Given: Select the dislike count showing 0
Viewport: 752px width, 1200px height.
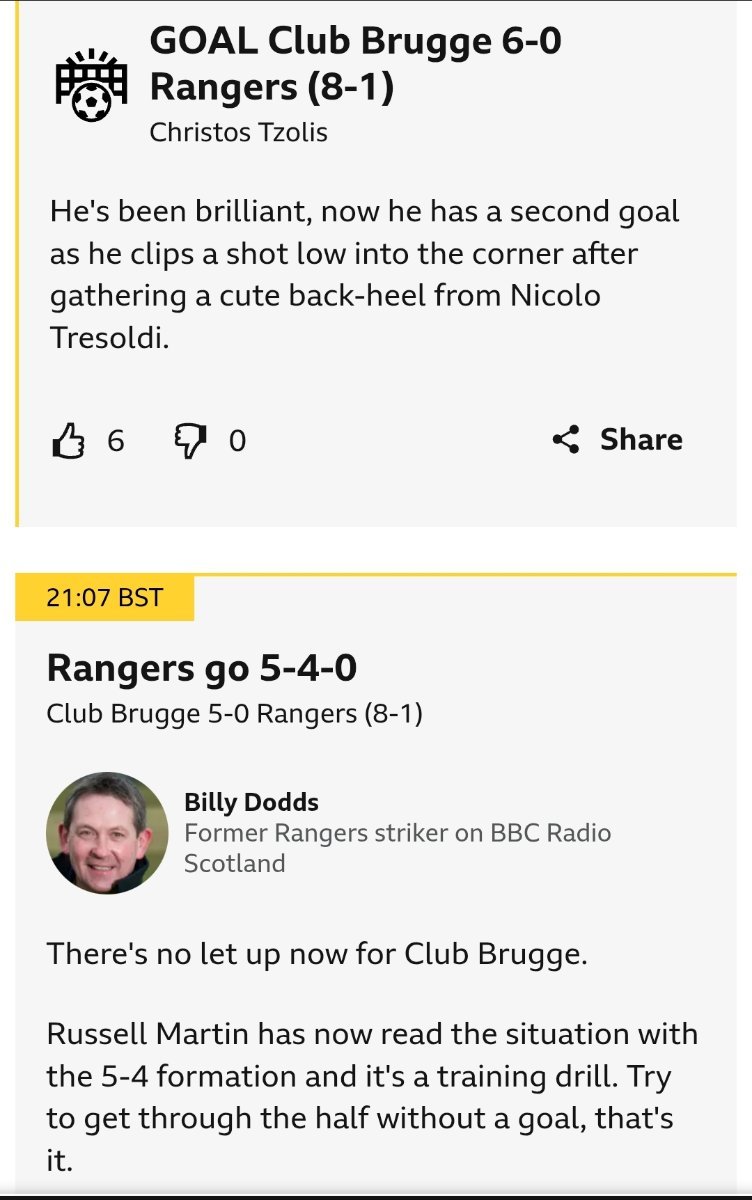Looking at the screenshot, I should [237, 440].
